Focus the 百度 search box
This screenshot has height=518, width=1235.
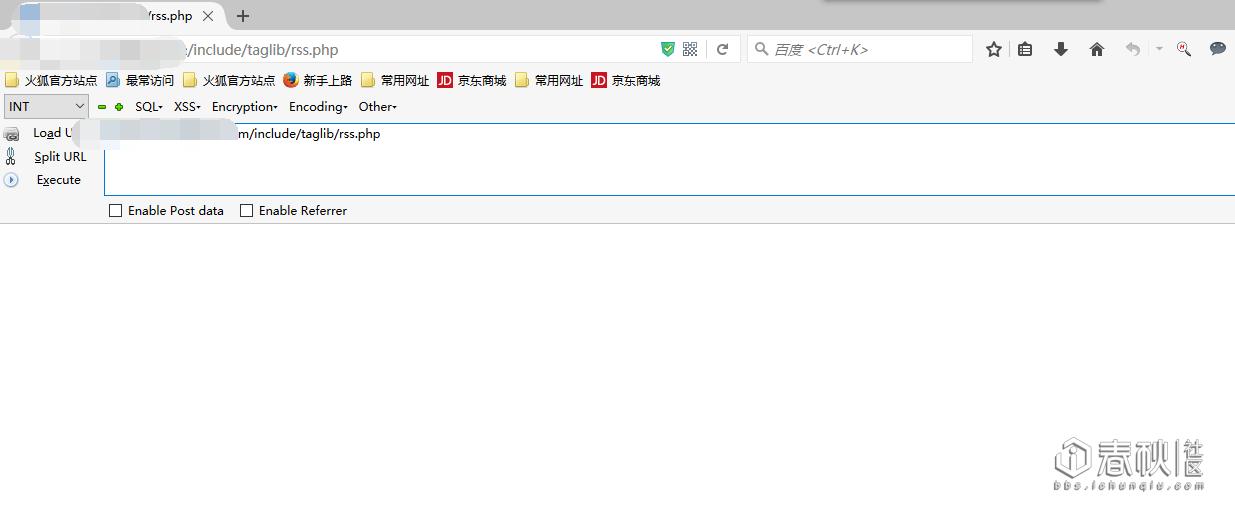tap(860, 49)
